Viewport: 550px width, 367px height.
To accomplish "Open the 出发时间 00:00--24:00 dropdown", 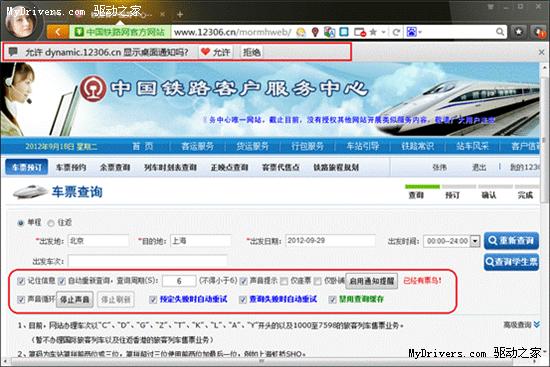I will pos(451,241).
